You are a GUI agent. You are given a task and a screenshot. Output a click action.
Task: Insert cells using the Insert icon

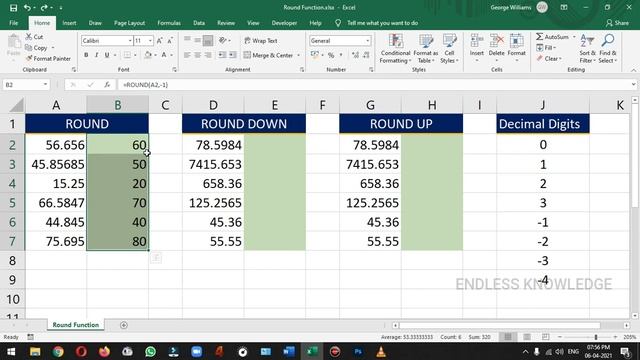476,41
